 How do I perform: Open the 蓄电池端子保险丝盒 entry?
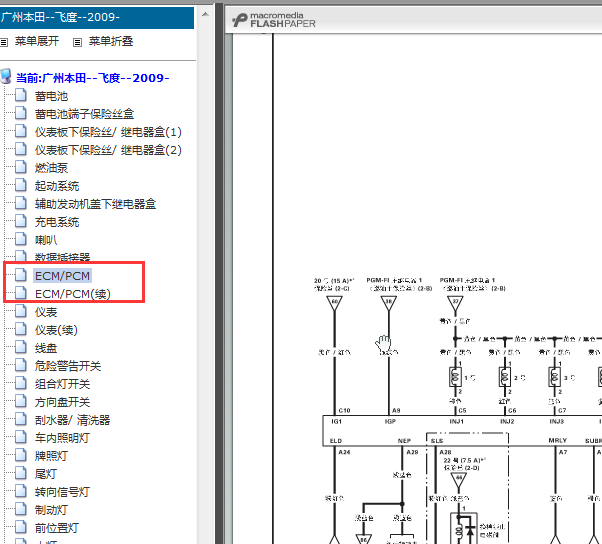84,114
